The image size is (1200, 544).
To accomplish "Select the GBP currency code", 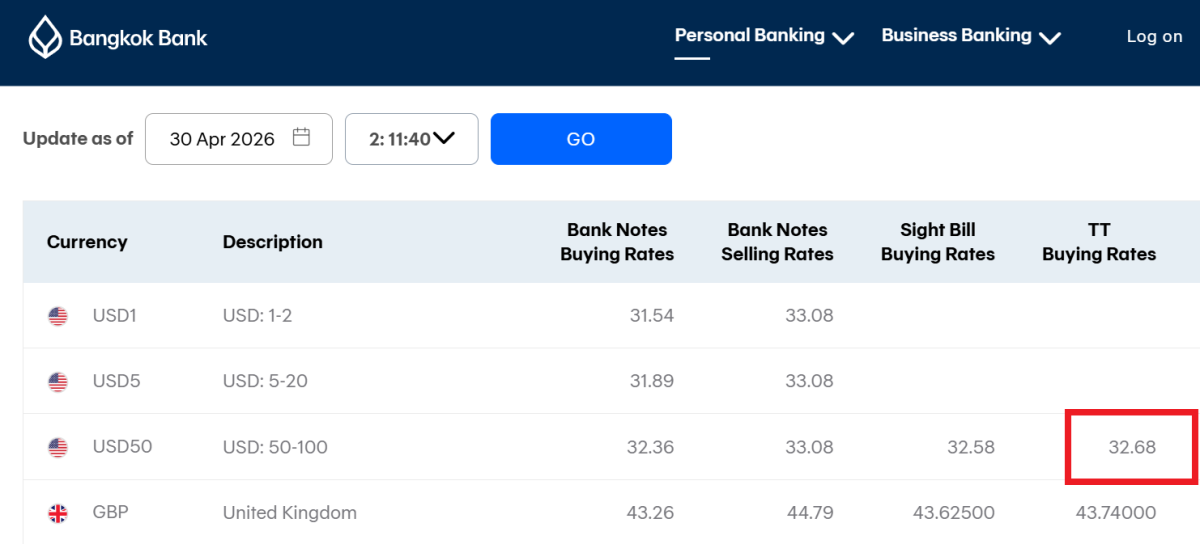I will click(110, 513).
